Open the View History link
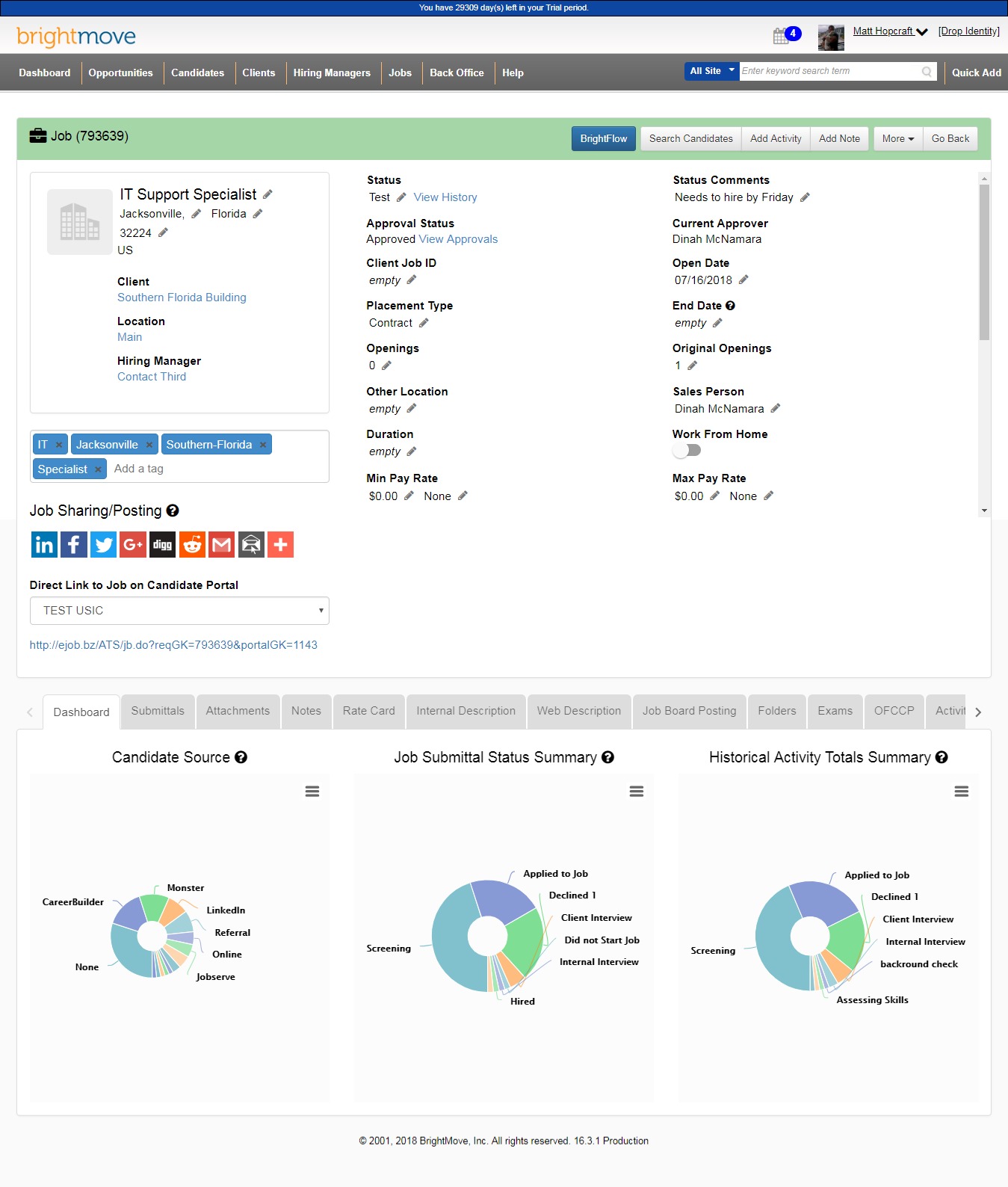Screen dimensions: 1008x1187 click(x=445, y=197)
